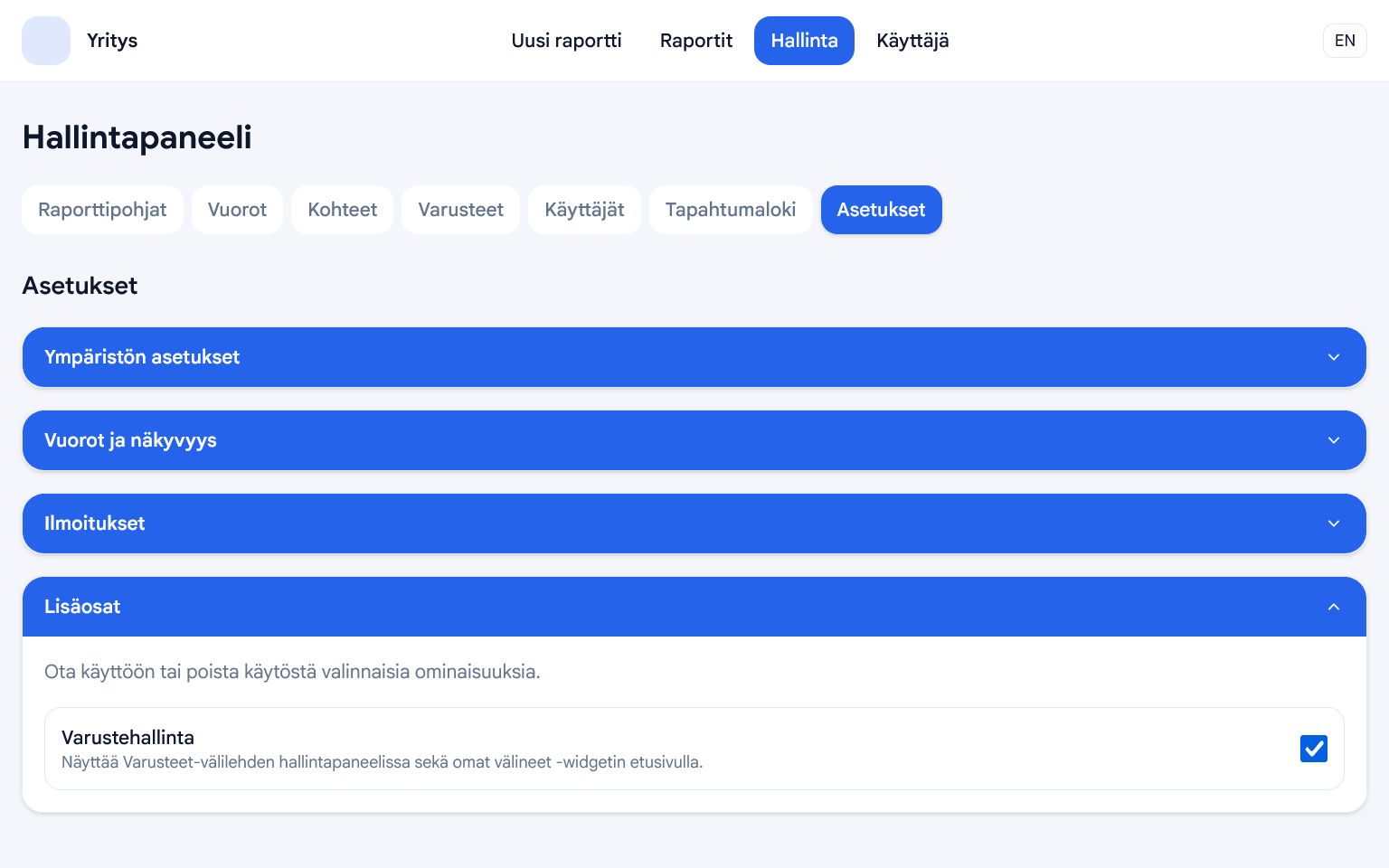Viewport: 1389px width, 868px height.
Task: Click the text 'Ota käyttöön tai poista käytöstä...'
Action: 292,672
